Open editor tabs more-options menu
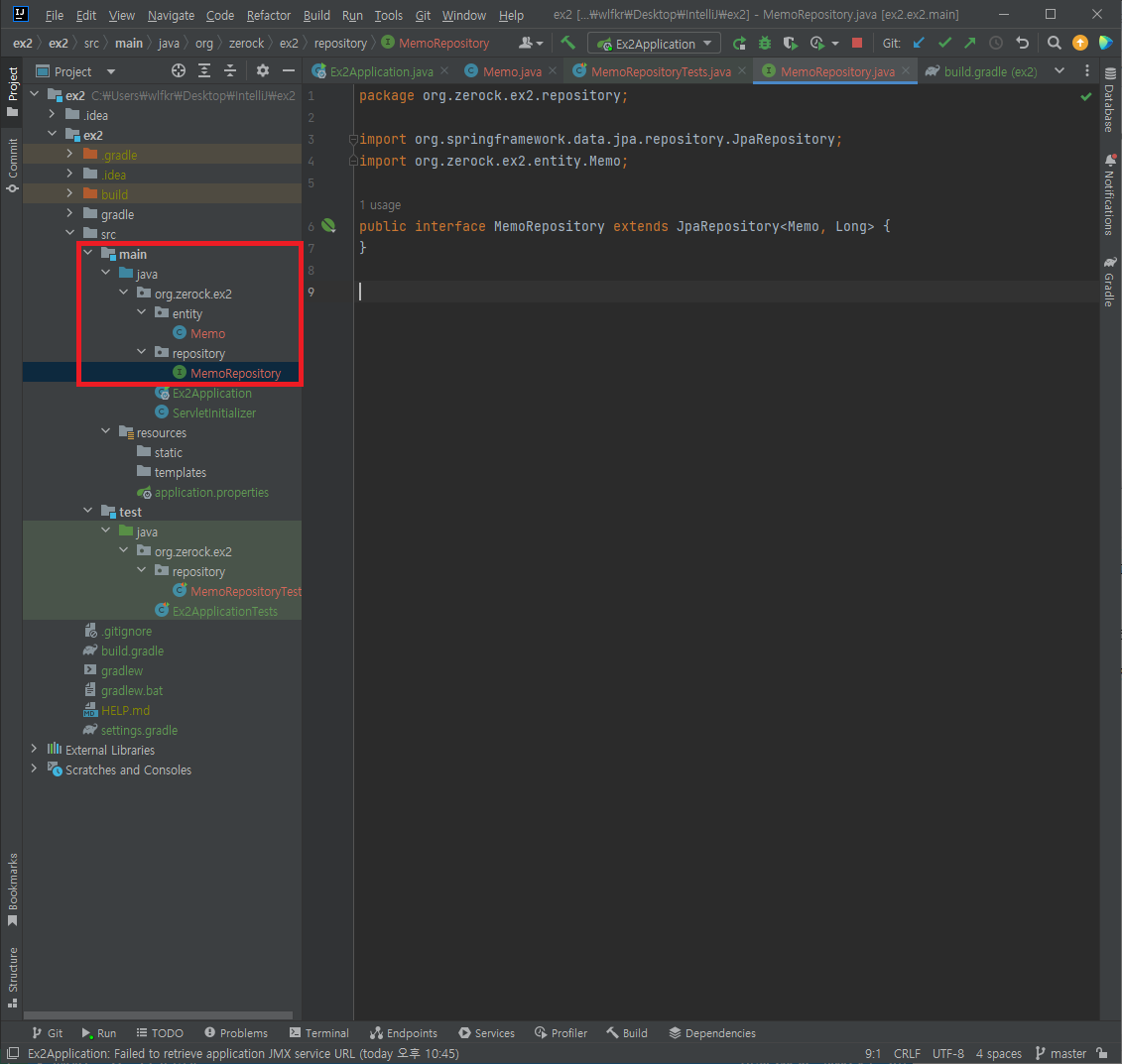This screenshot has width=1122, height=1064. coord(1087,70)
